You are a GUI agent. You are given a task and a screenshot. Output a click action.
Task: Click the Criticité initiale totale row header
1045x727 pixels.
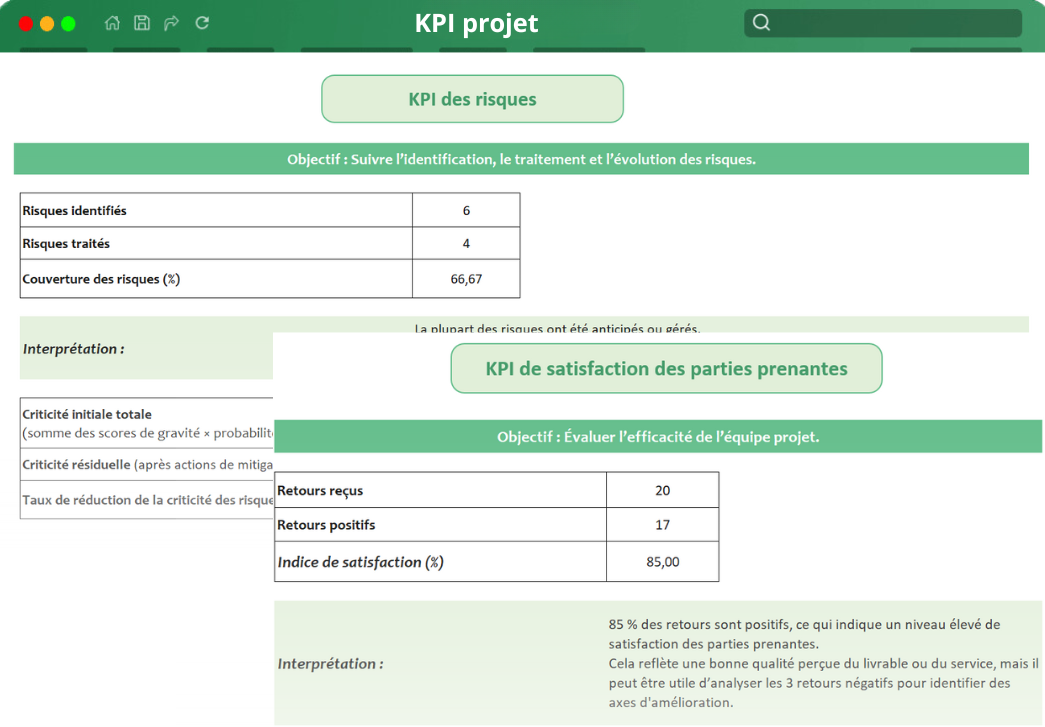point(95,421)
